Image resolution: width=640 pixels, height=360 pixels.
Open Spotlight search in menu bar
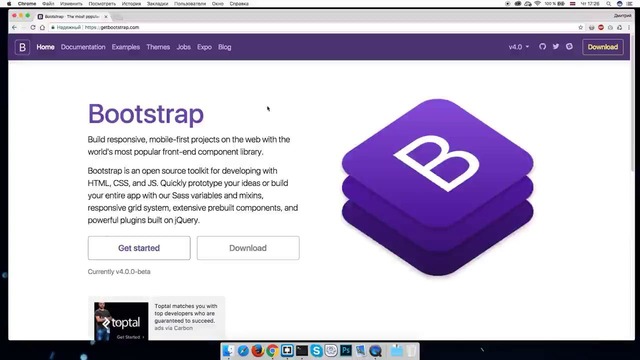[609, 4]
